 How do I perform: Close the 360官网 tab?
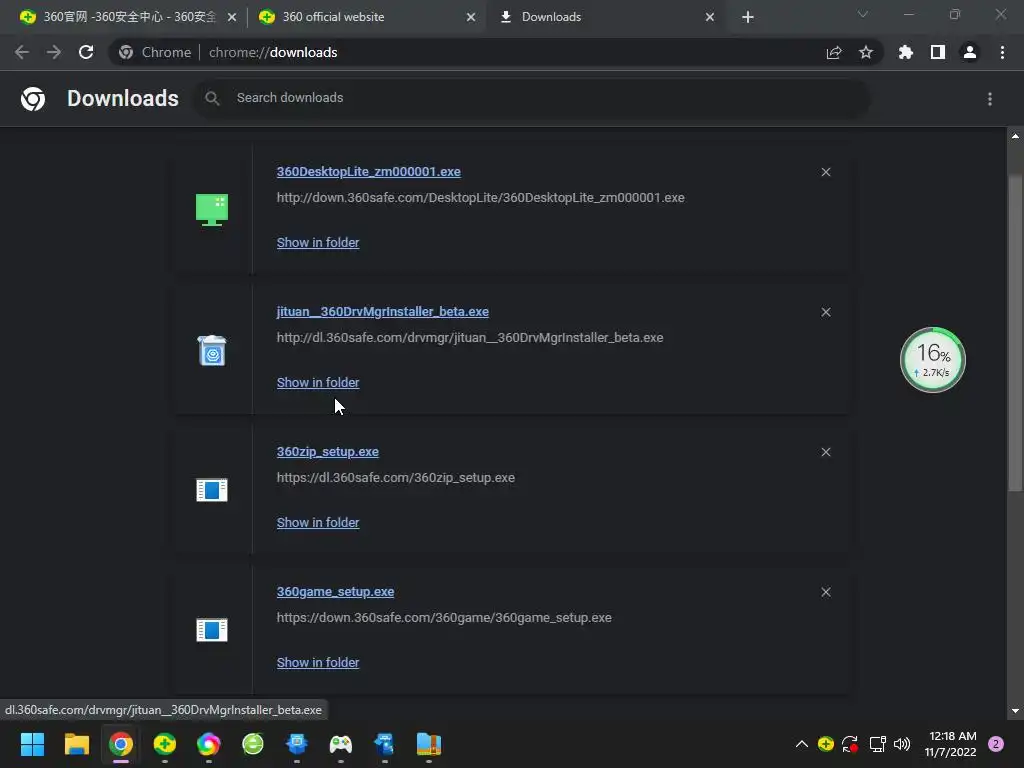232,18
